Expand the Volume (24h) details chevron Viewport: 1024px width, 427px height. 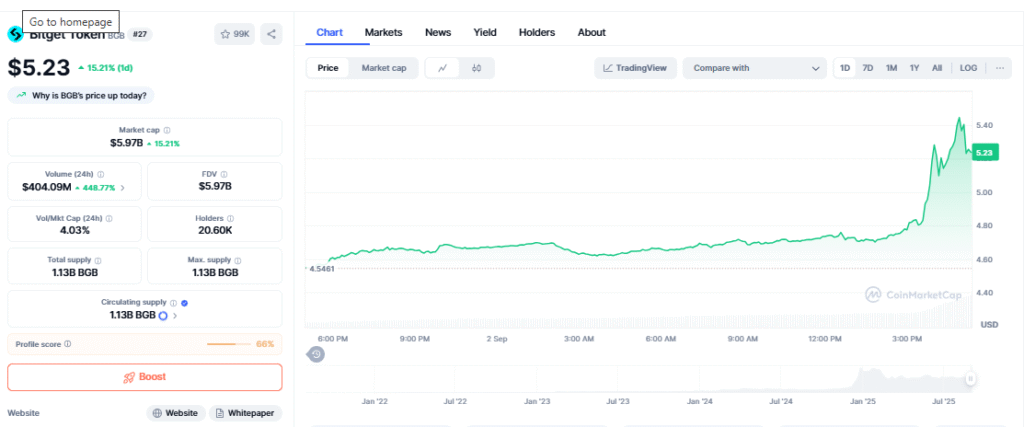[123, 187]
